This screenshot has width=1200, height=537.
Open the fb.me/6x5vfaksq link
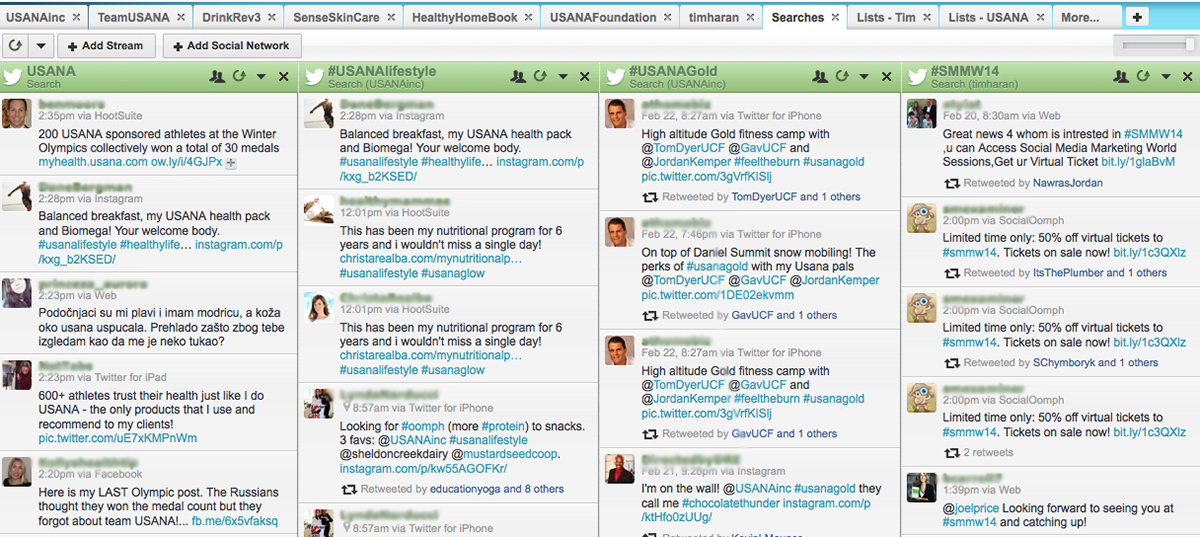tap(235, 521)
